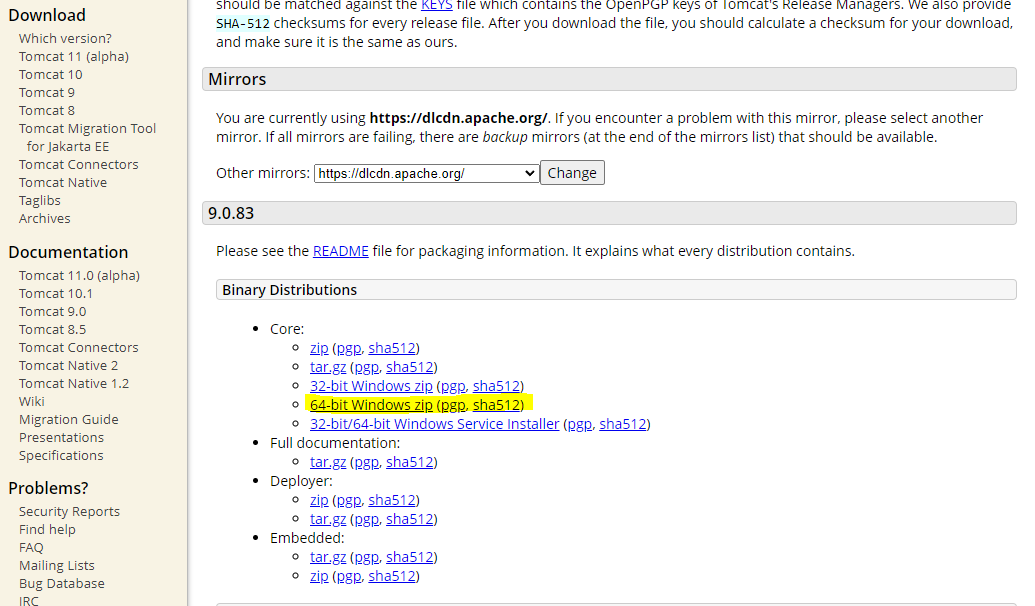
Task: Open Tomcat 11 (alpha) download link
Action: 73,57
